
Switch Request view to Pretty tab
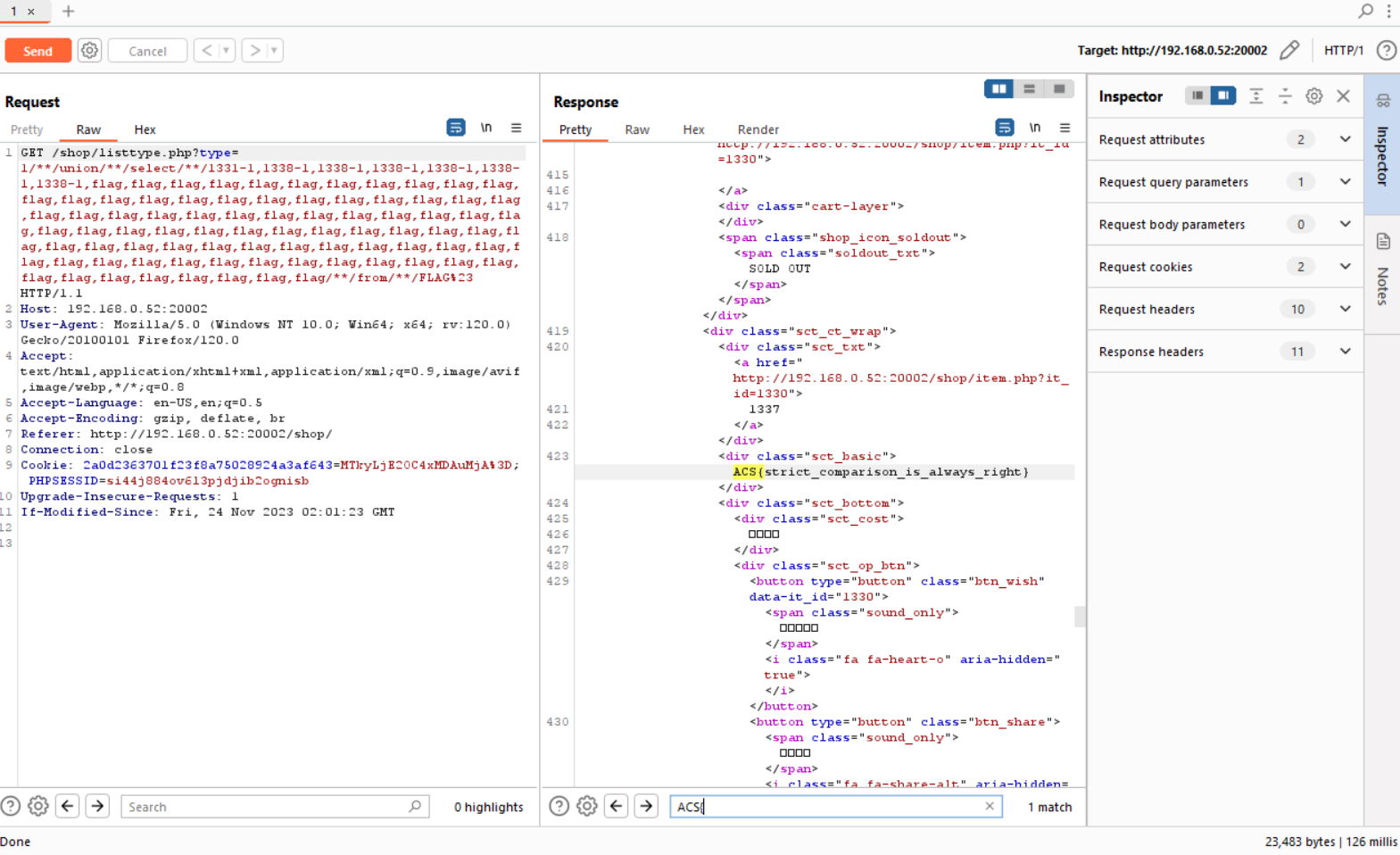pos(27,129)
